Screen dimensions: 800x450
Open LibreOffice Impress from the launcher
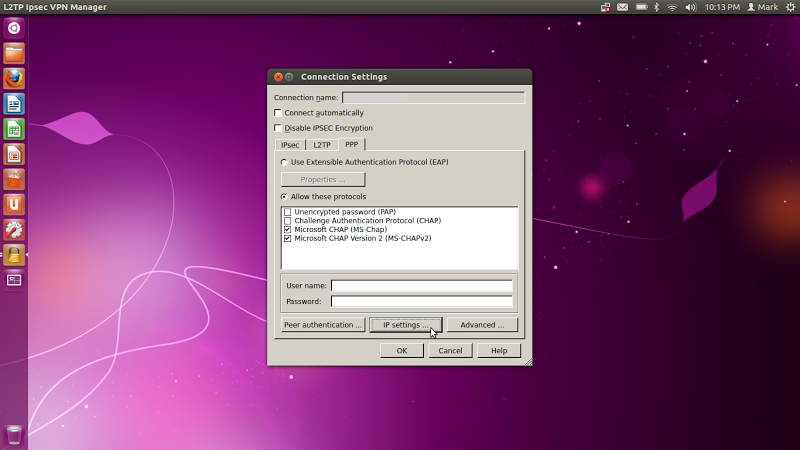(x=14, y=154)
